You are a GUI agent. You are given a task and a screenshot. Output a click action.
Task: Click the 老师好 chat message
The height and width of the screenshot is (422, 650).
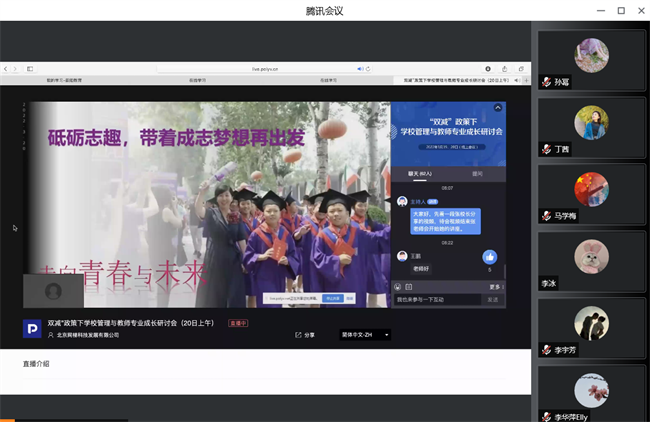[421, 269]
